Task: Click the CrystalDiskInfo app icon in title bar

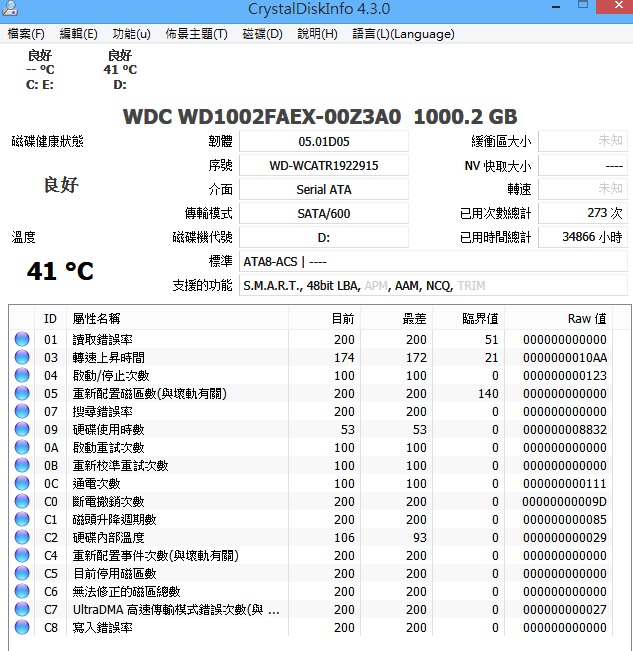Action: [10, 8]
